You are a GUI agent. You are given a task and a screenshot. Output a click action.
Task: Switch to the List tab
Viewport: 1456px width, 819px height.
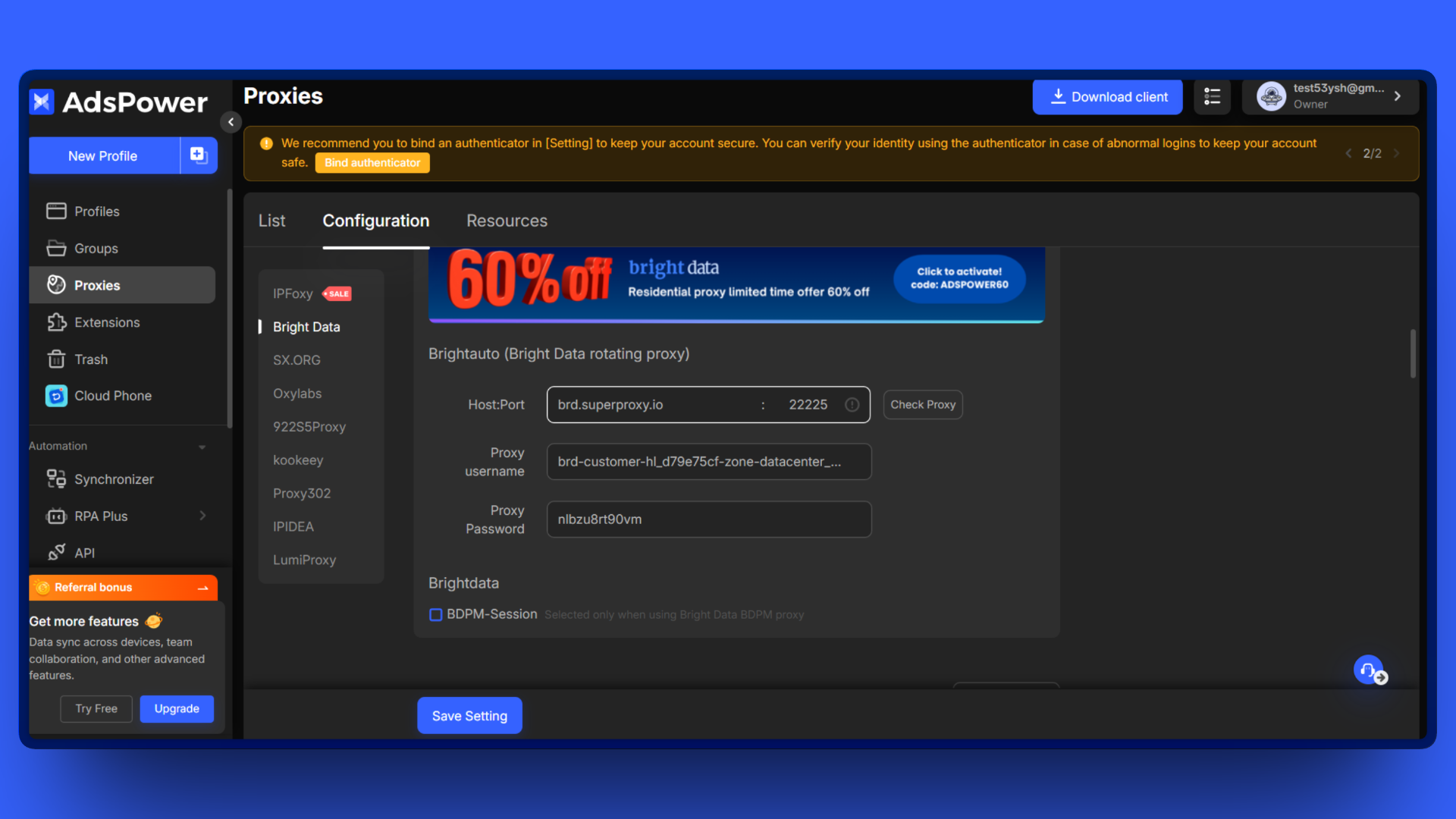coord(272,221)
